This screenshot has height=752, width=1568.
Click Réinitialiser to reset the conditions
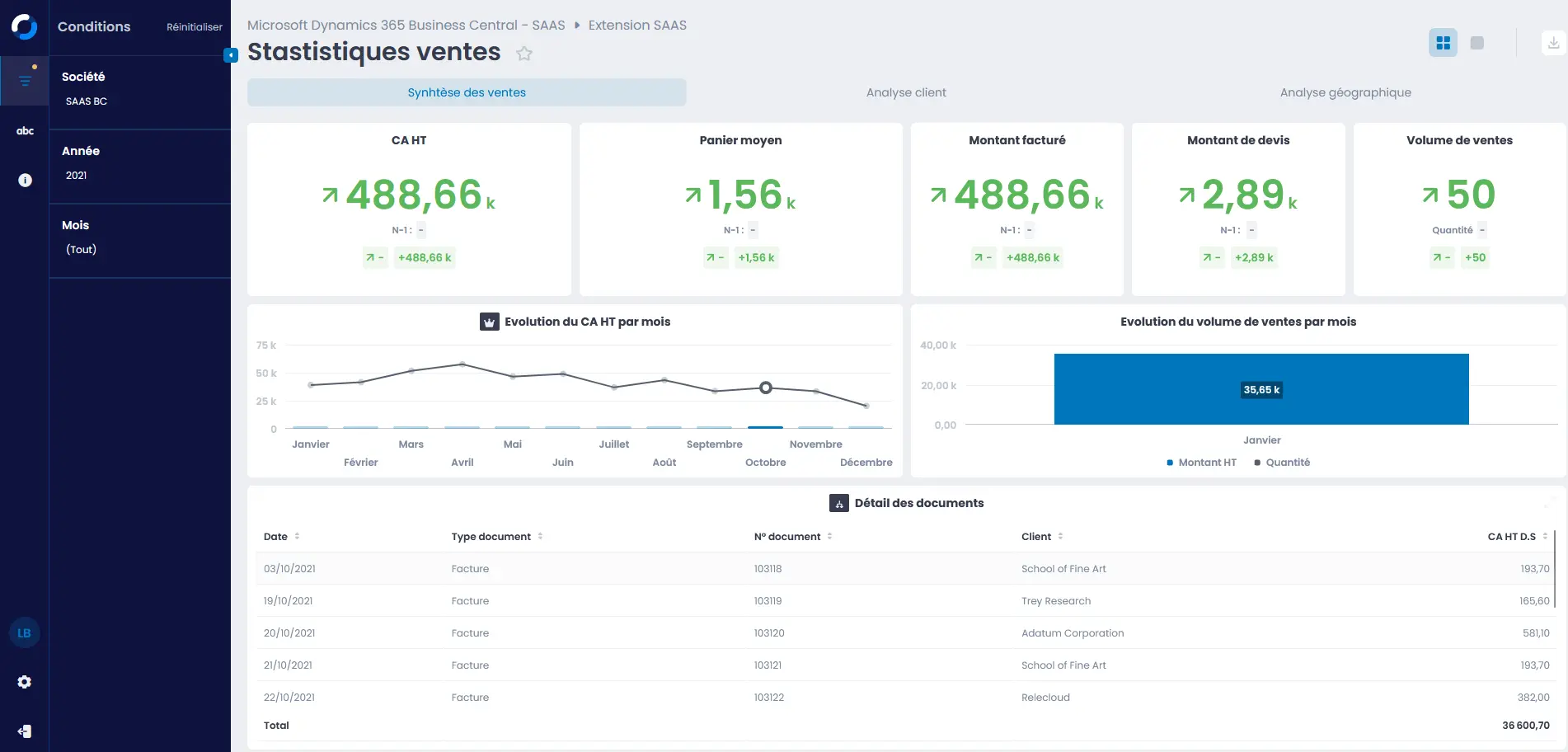coord(194,27)
